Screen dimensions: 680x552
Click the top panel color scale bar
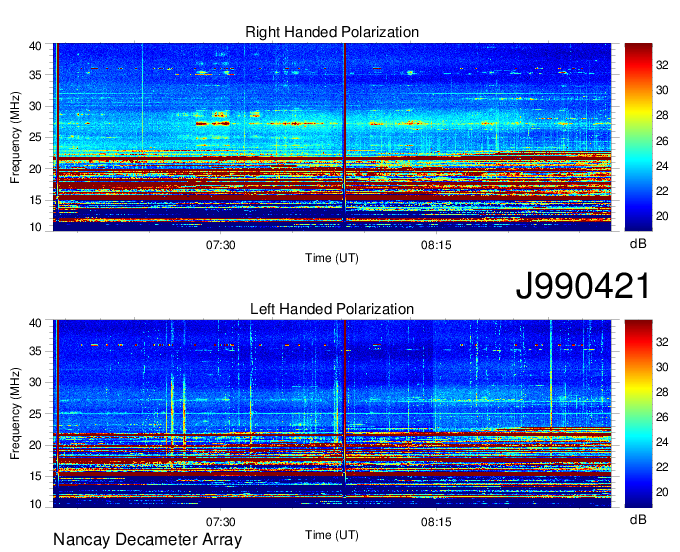click(x=638, y=137)
